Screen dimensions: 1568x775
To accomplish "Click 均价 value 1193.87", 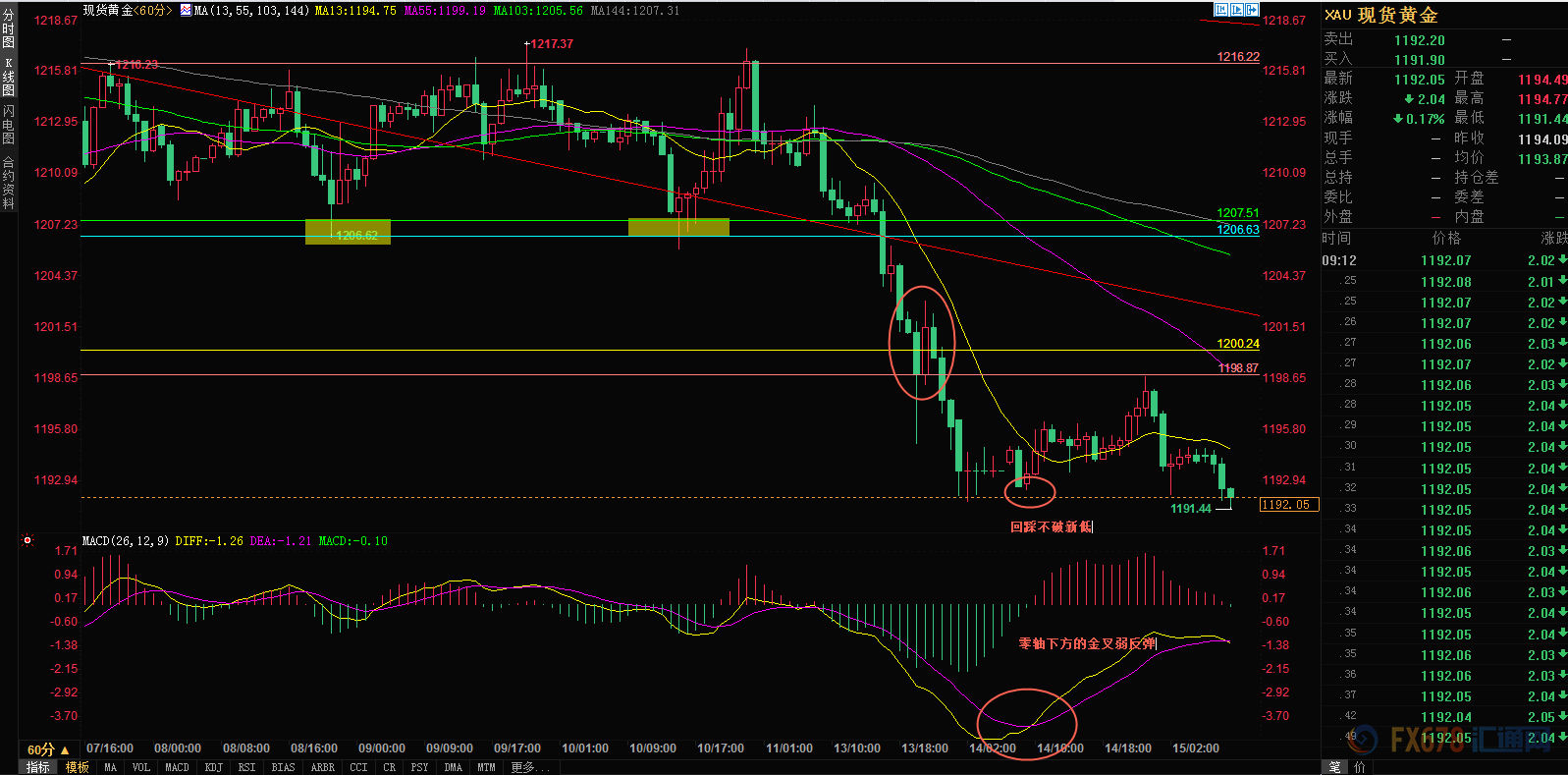I will 1542,159.
